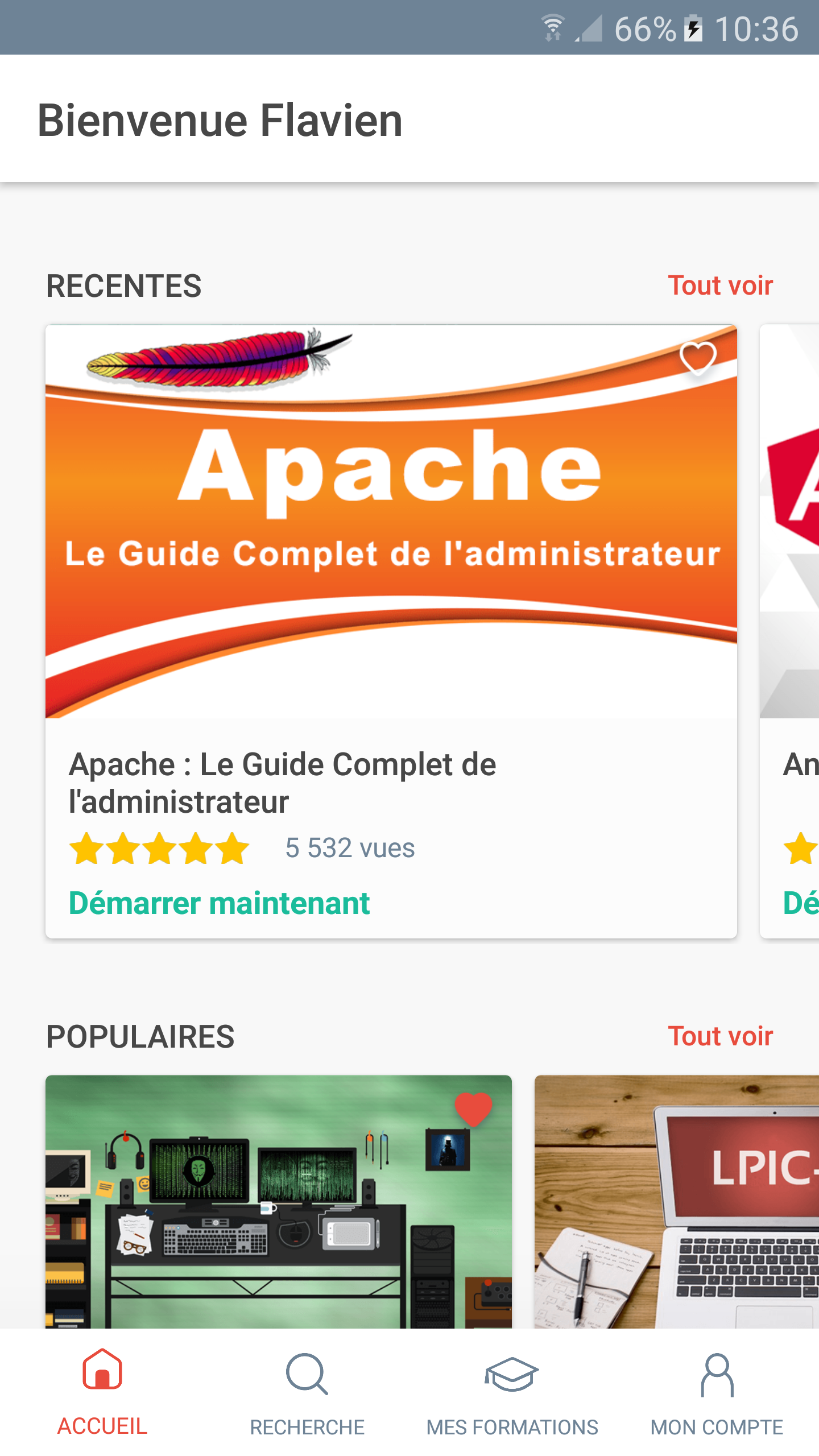The width and height of the screenshot is (819, 1456).
Task: Tap the five-star rating on Apache
Action: pyautogui.click(x=159, y=848)
